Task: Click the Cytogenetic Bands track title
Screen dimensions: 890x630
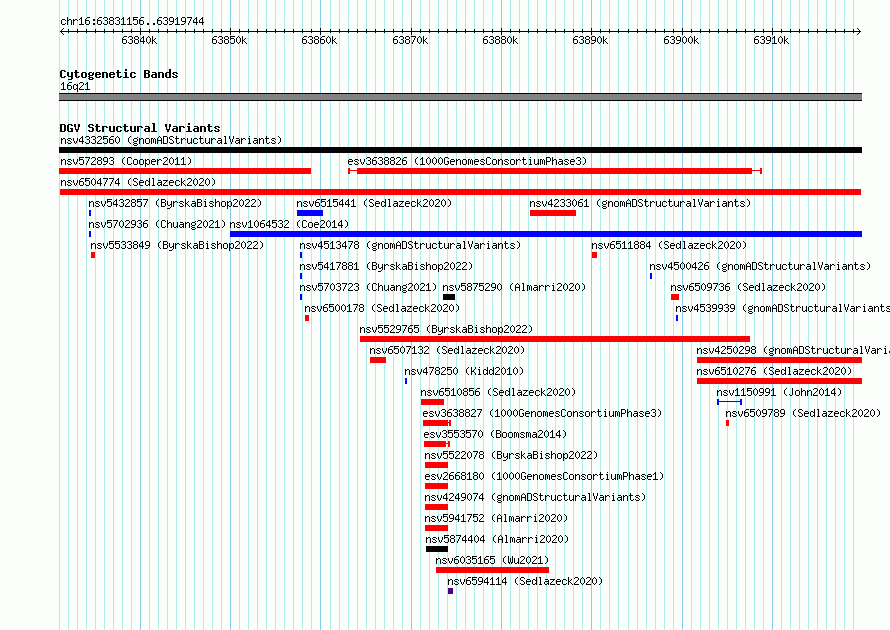Action: 119,74
